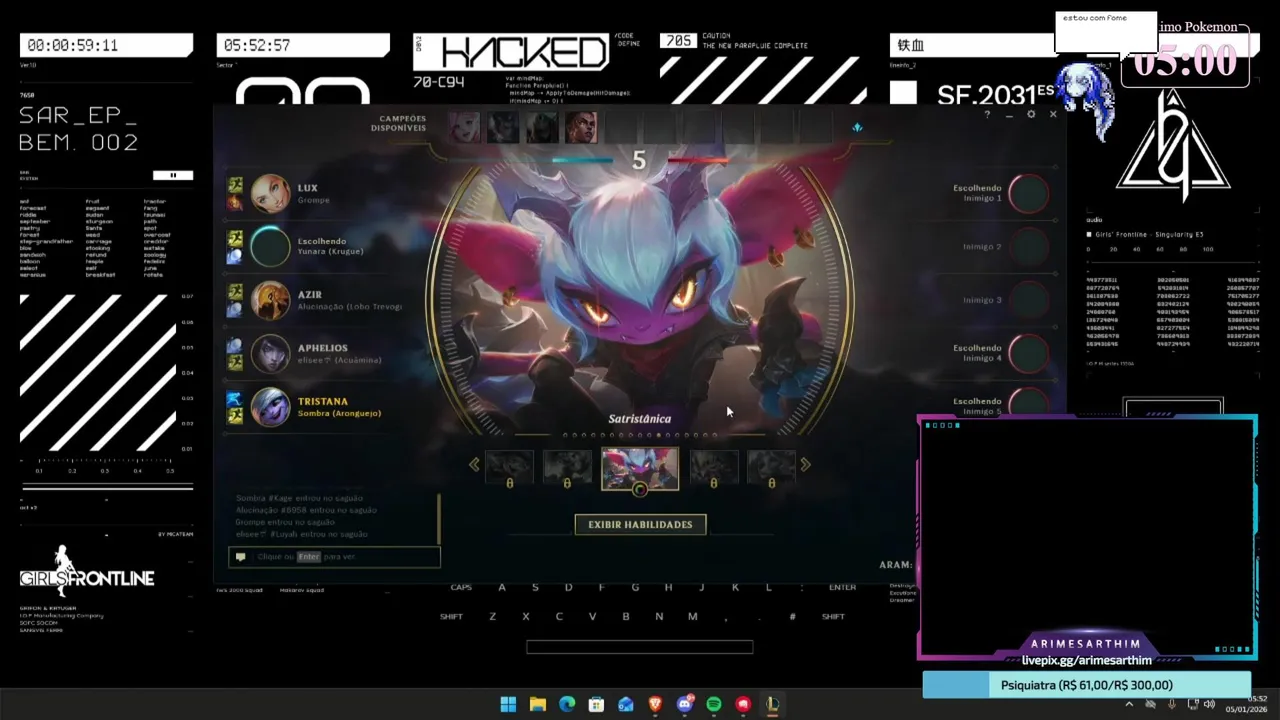The width and height of the screenshot is (1280, 720).
Task: Click Tristana champion portrait
Action: tap(270, 407)
